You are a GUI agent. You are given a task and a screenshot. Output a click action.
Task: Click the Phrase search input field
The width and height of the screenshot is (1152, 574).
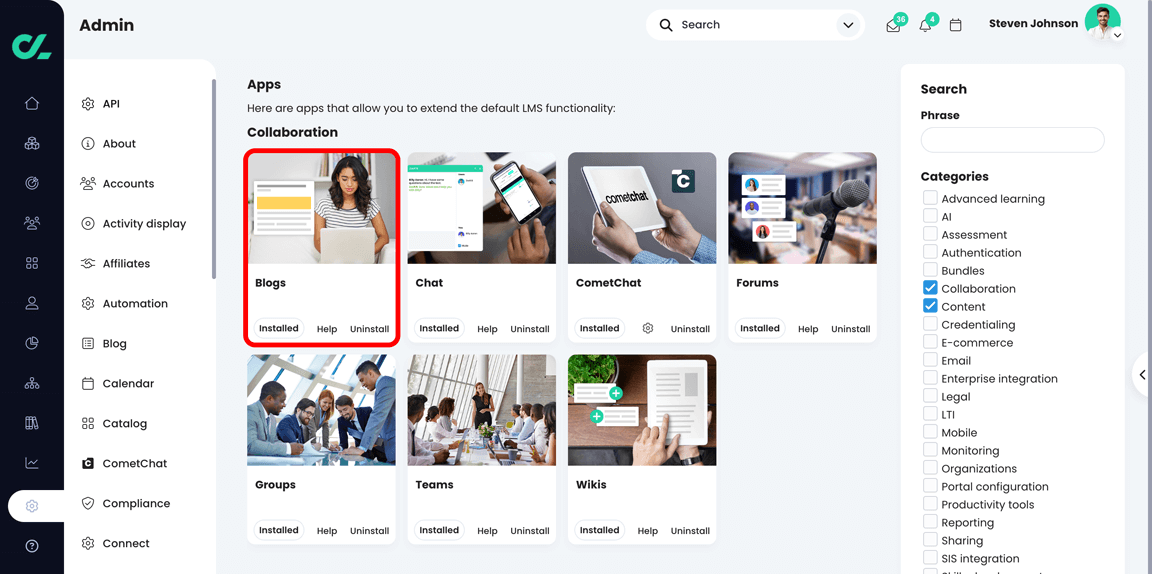pos(1012,140)
